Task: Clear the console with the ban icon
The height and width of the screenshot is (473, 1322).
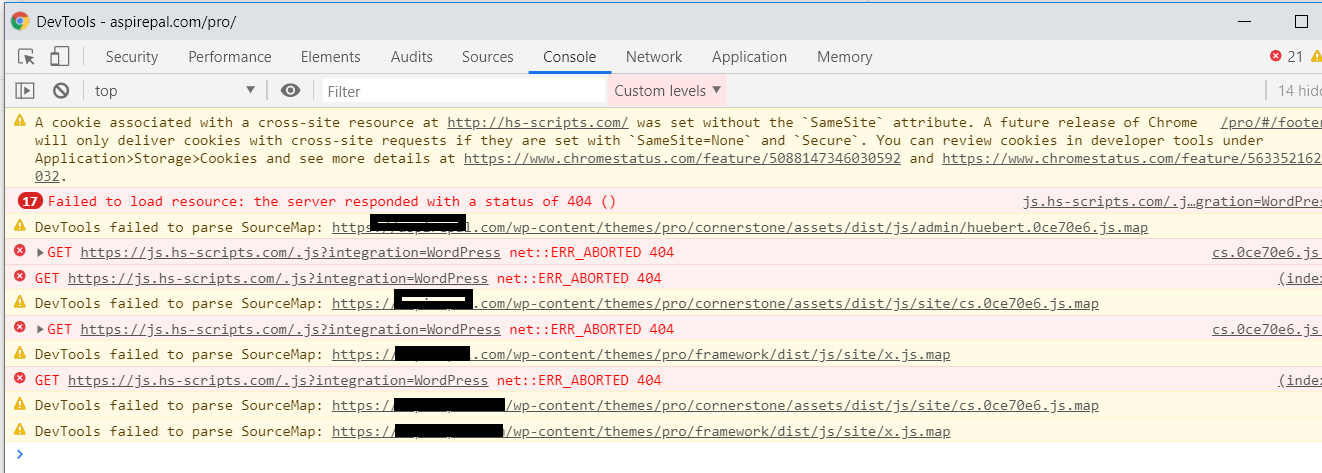Action: (x=61, y=91)
